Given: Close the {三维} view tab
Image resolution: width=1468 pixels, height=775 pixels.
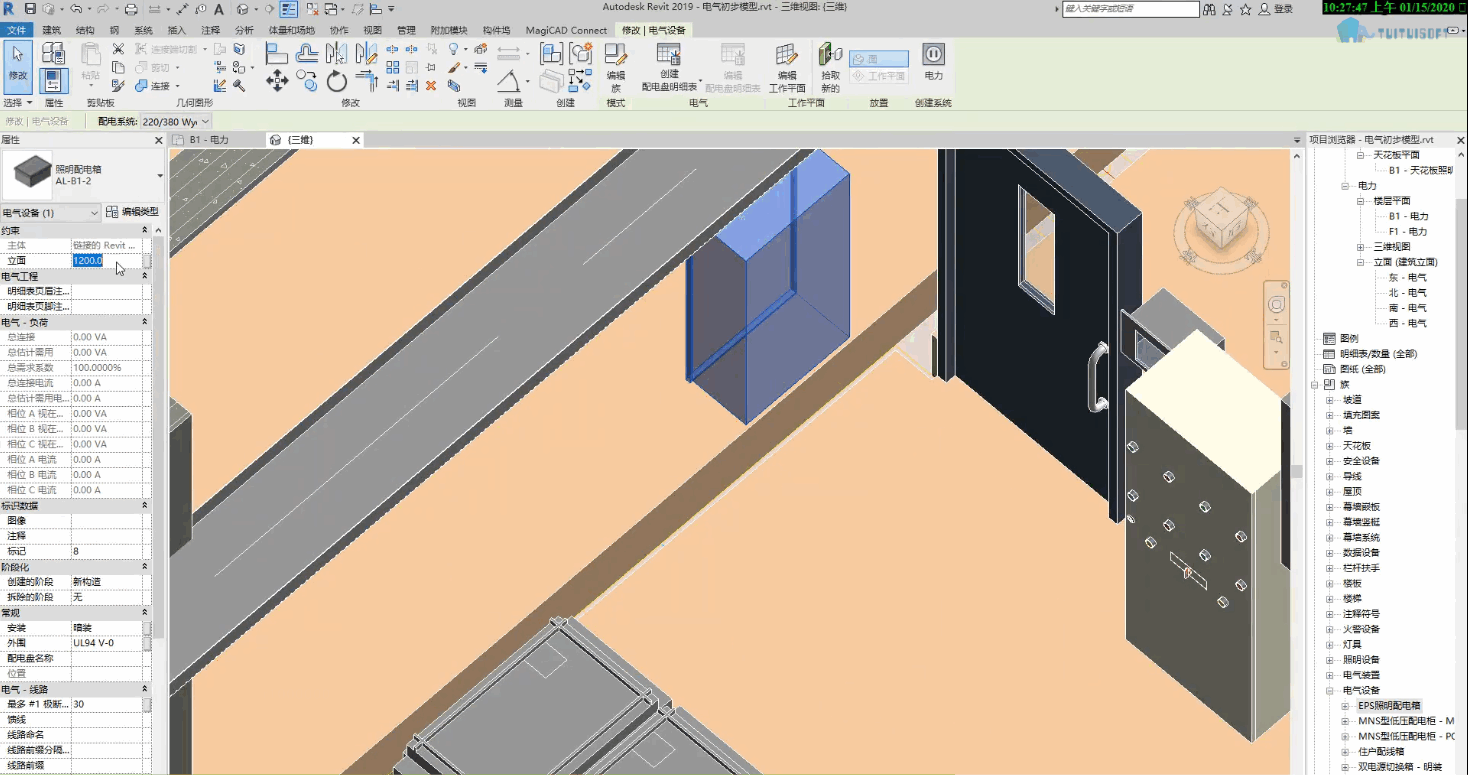Looking at the screenshot, I should (x=356, y=140).
